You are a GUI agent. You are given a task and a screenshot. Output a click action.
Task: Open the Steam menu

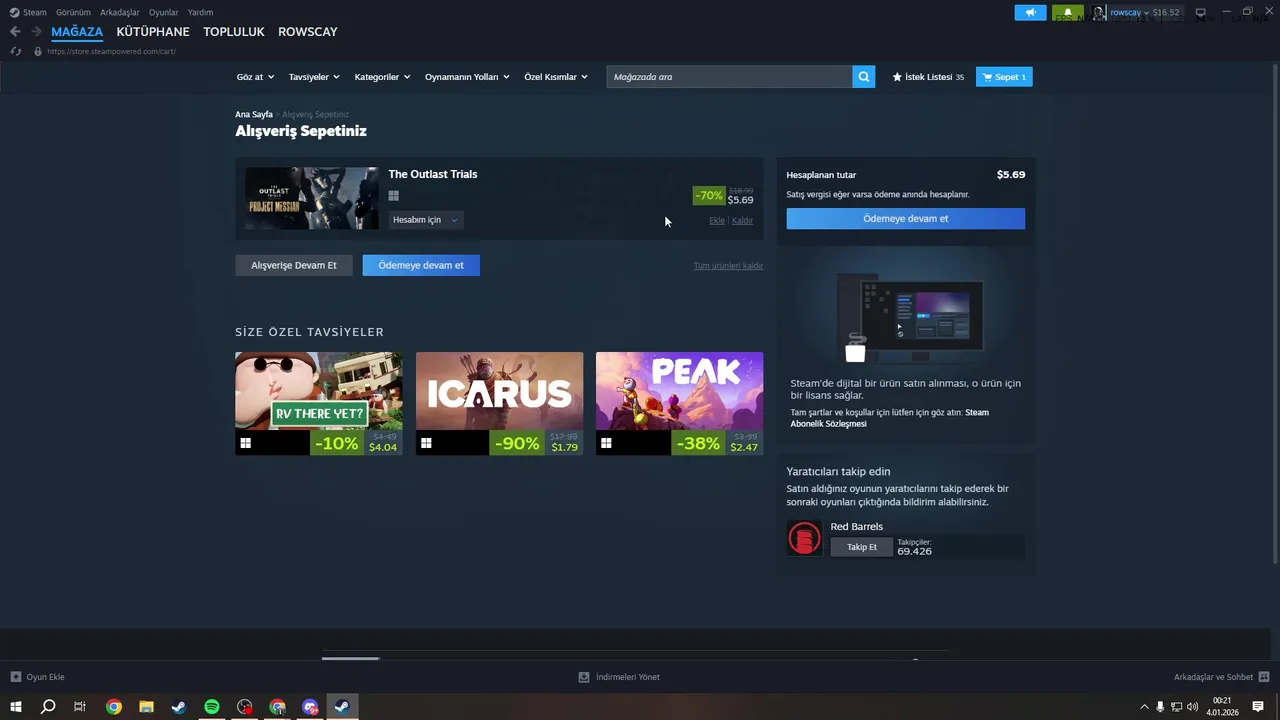35,12
